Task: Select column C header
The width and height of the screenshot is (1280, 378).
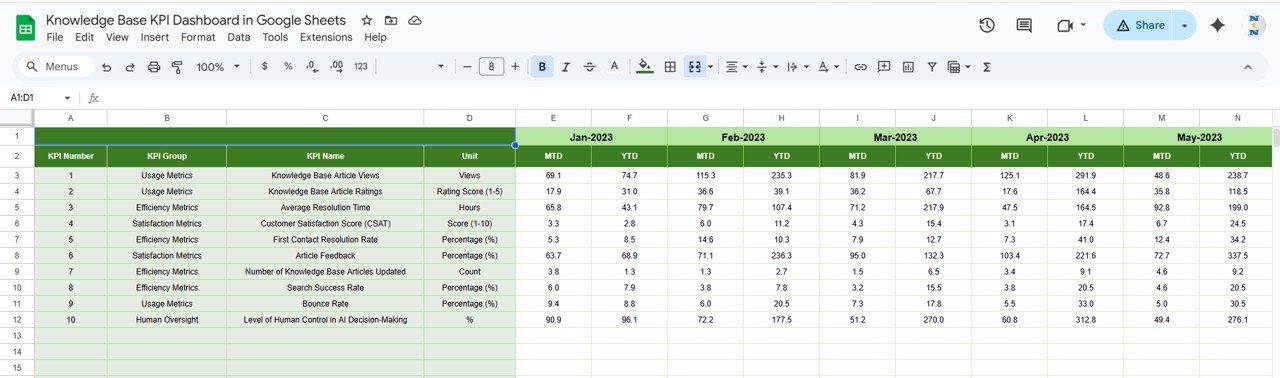Action: (x=325, y=118)
